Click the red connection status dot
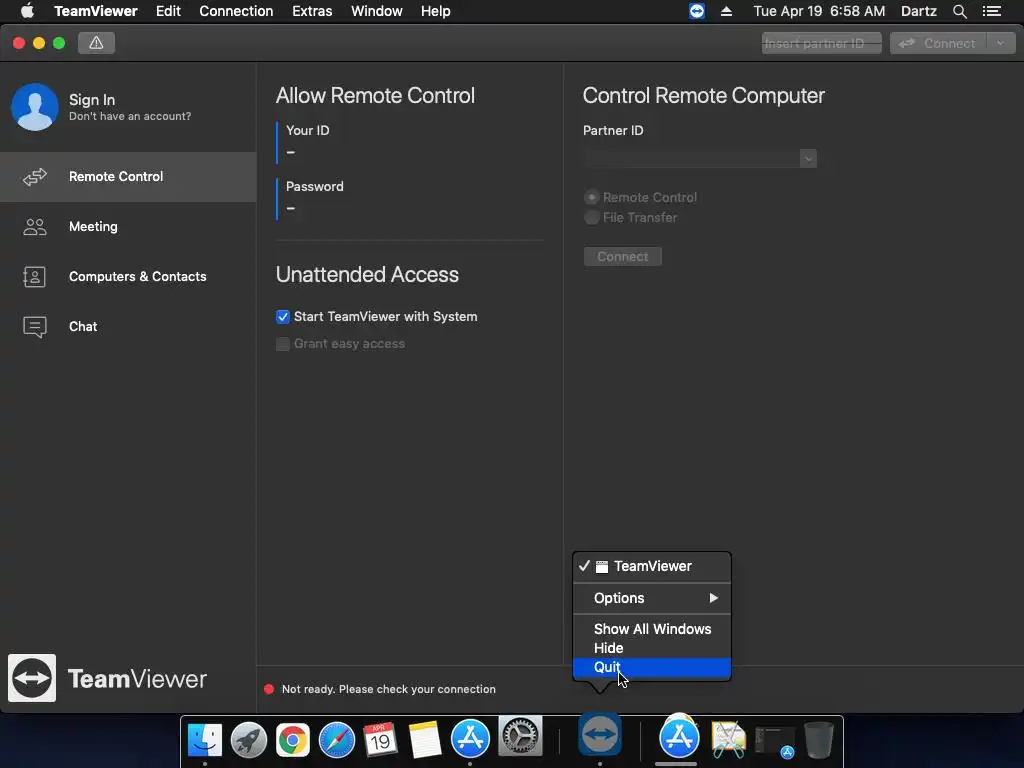 [x=268, y=689]
